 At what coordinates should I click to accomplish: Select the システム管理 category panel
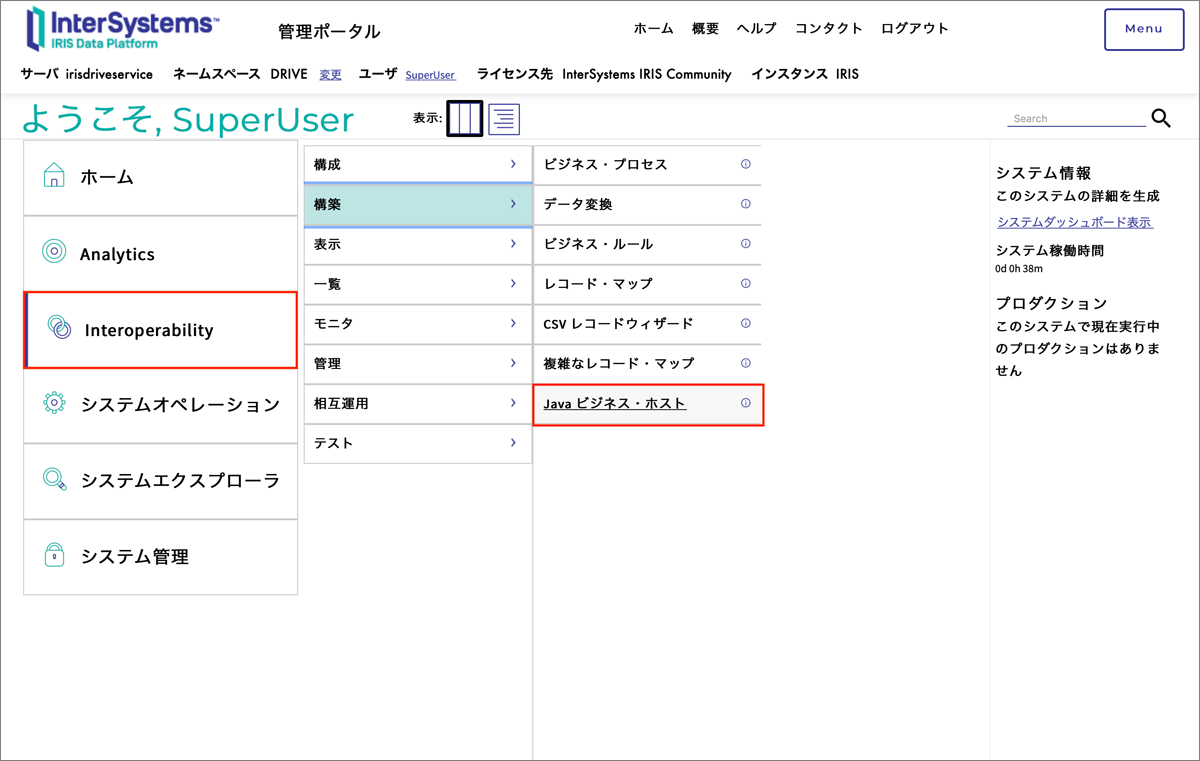tap(161, 557)
